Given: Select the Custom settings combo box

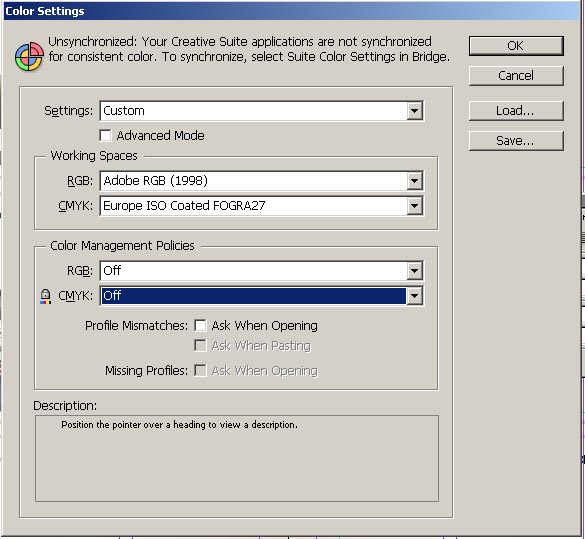Looking at the screenshot, I should (261, 111).
